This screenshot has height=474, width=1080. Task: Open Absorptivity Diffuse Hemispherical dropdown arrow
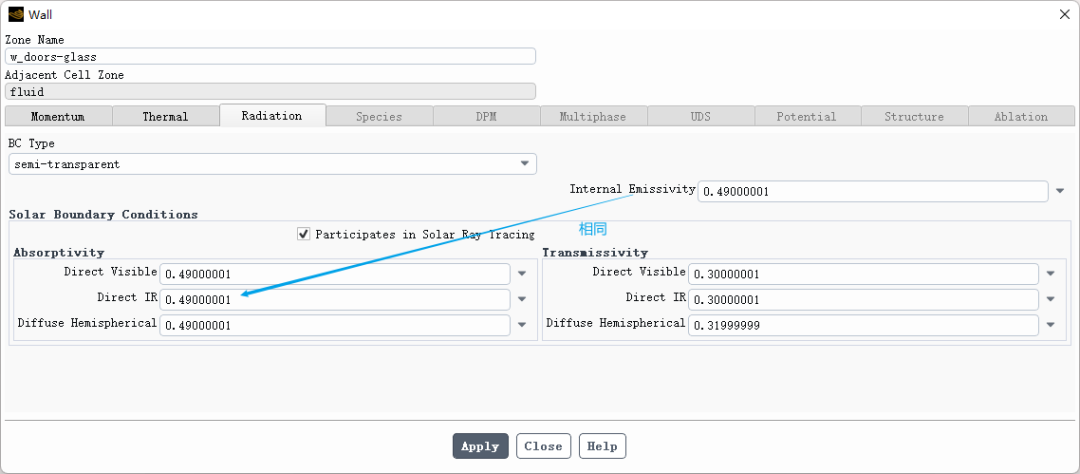(x=522, y=324)
